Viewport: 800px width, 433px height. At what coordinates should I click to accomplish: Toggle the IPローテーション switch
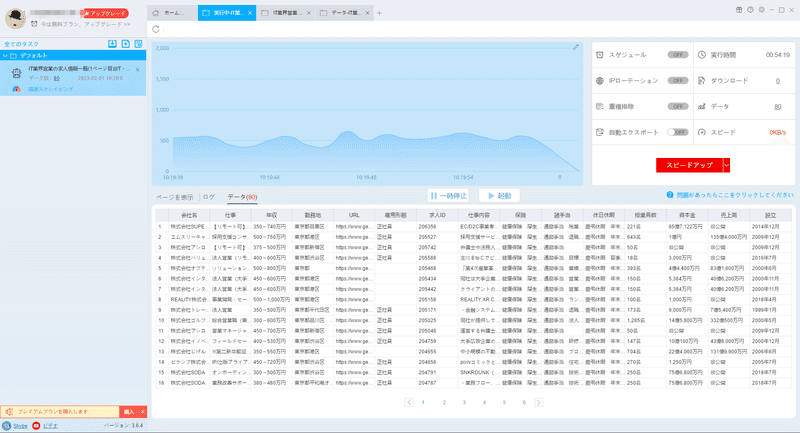[x=678, y=81]
